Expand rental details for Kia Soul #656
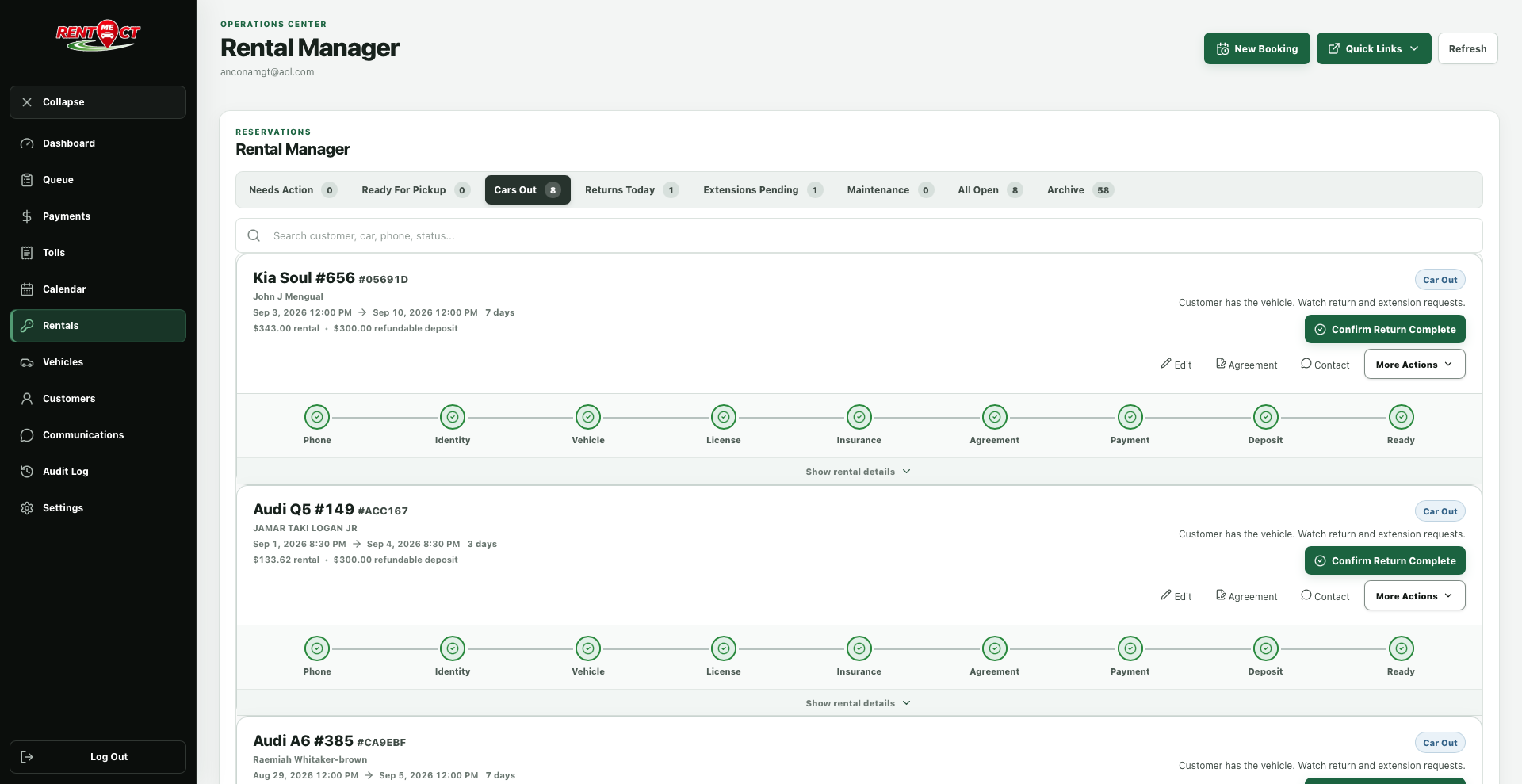This screenshot has height=784, width=1522. [x=859, y=472]
